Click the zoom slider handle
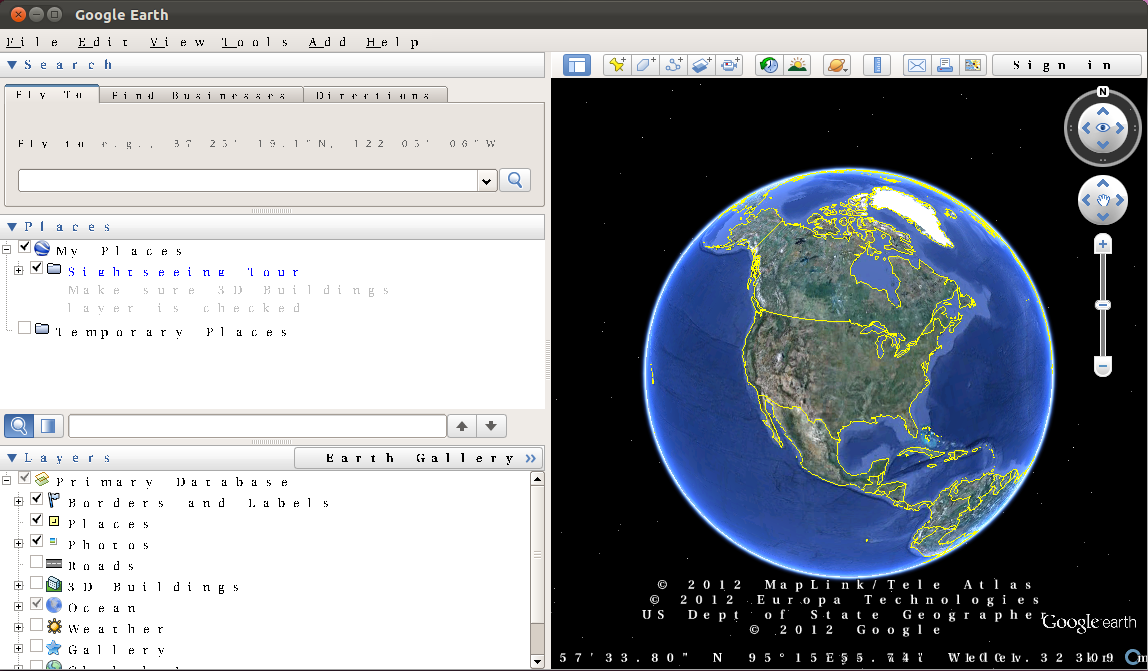This screenshot has height=671, width=1148. coord(1103,305)
